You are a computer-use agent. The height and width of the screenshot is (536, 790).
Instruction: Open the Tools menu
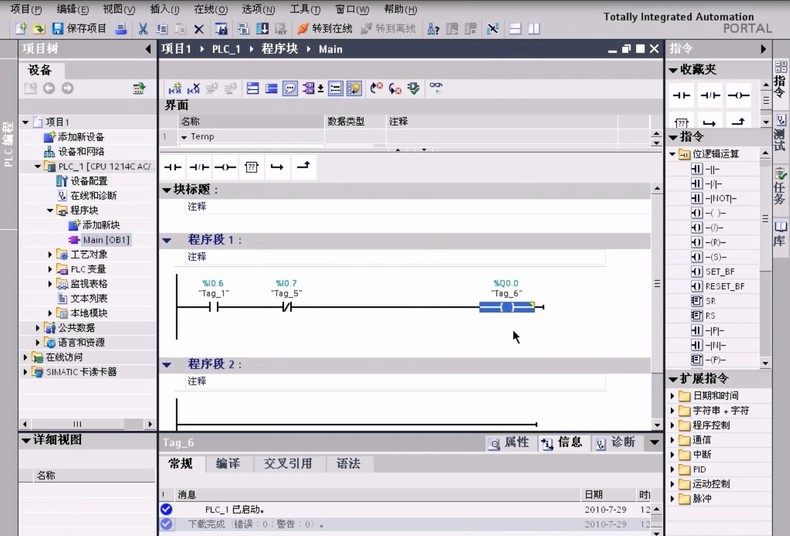pos(305,9)
